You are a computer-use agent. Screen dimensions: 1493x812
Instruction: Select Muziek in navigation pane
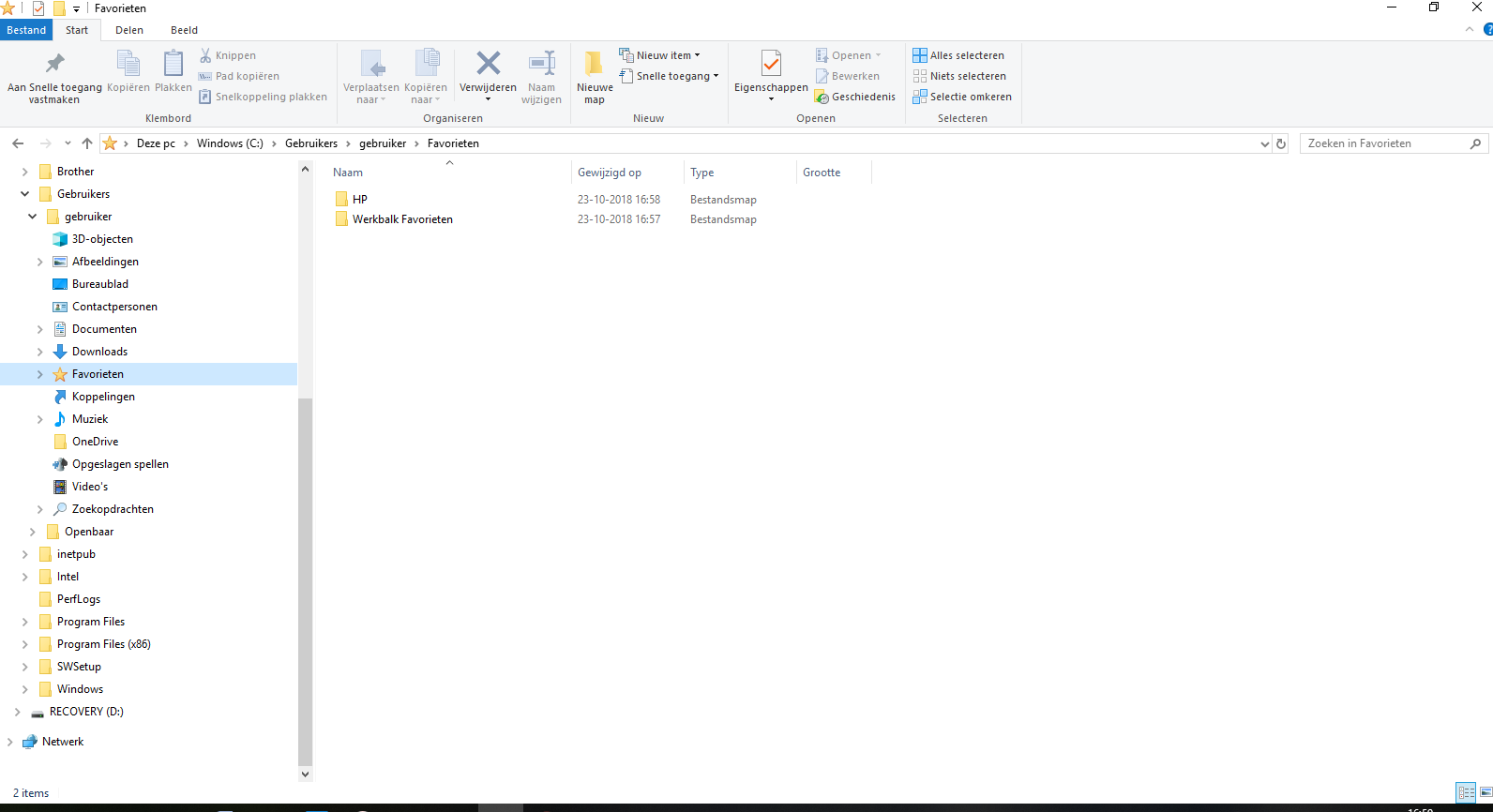tap(90, 419)
